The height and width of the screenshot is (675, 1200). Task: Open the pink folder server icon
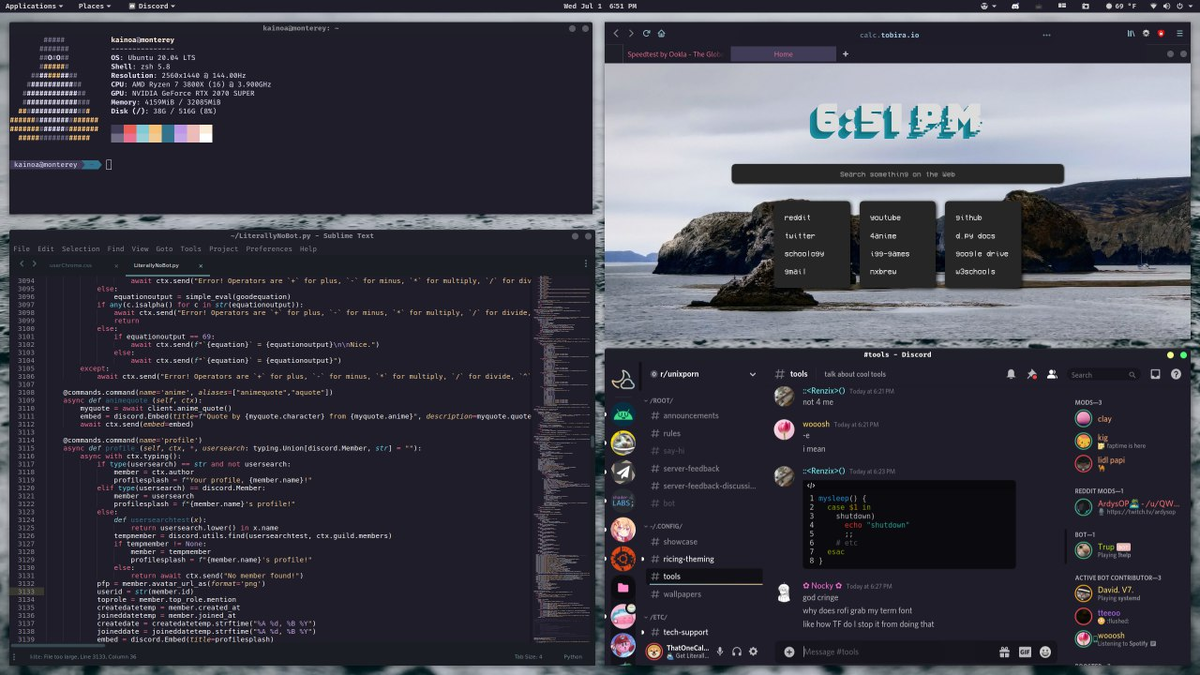coord(623,587)
